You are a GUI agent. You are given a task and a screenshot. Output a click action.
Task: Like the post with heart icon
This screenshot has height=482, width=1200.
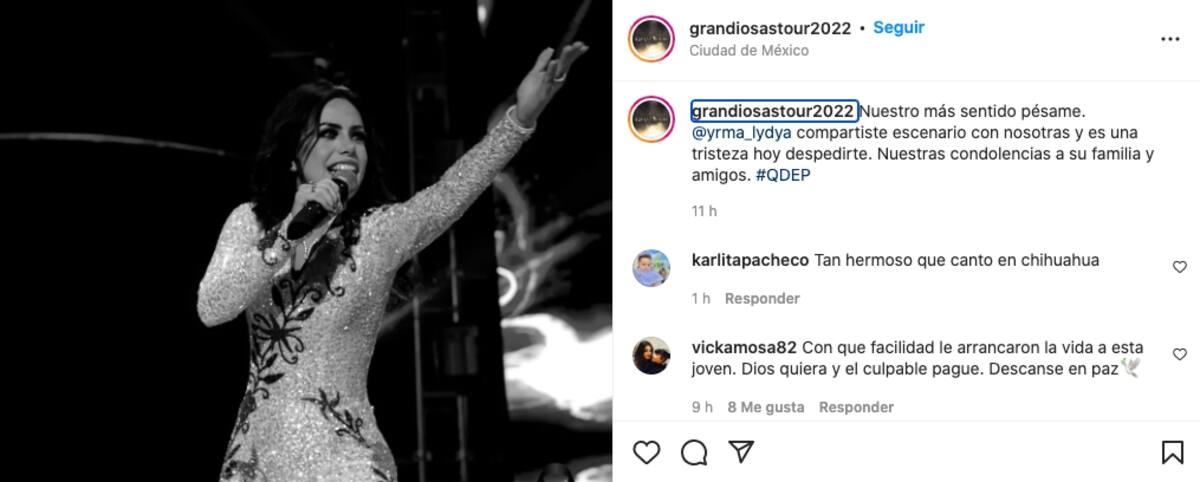click(x=647, y=452)
